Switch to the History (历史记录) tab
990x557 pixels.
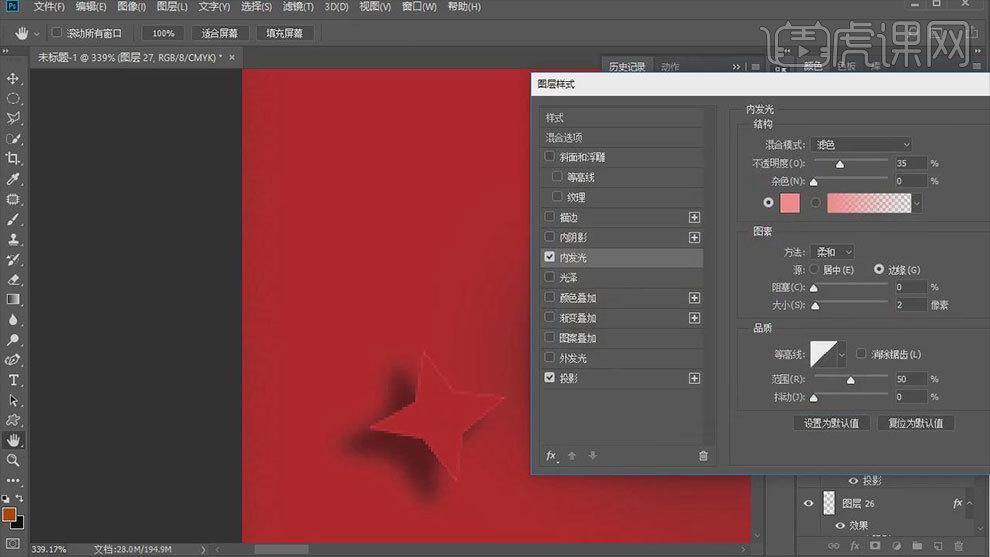(x=627, y=66)
